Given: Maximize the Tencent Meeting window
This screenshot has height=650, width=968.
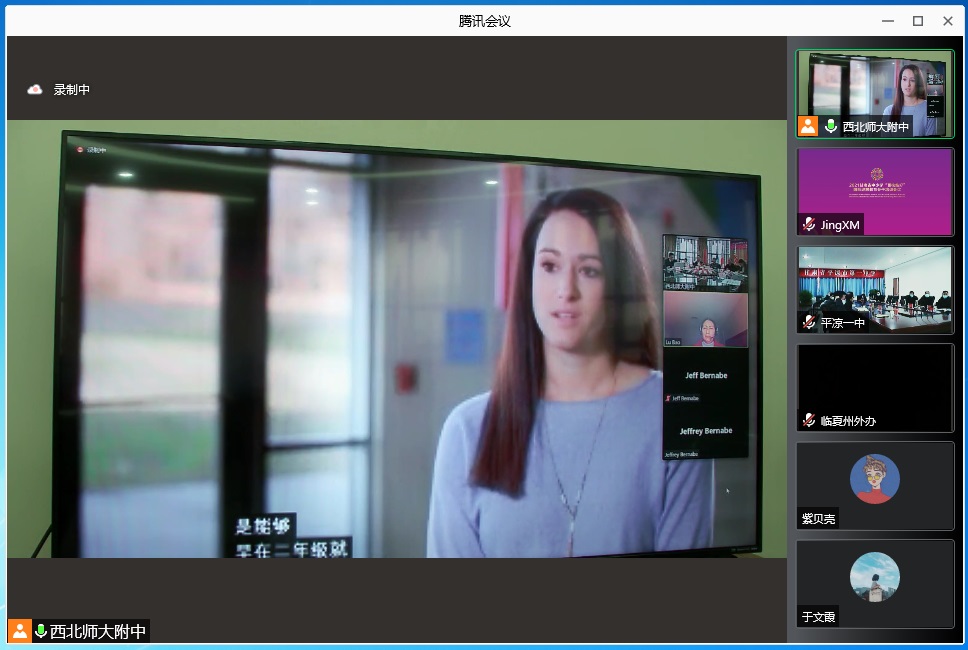Looking at the screenshot, I should (x=917, y=21).
